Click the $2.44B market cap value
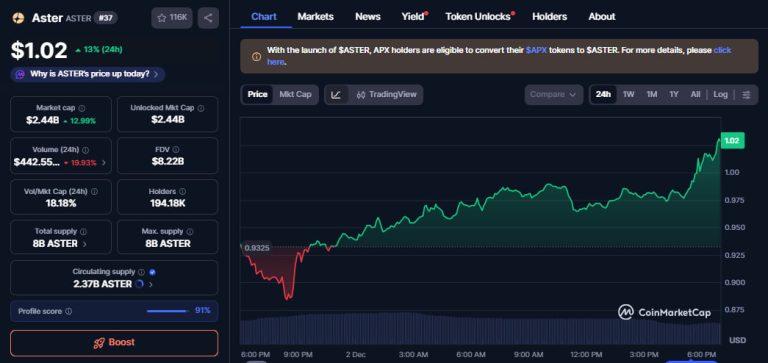The width and height of the screenshot is (768, 363). click(x=42, y=121)
